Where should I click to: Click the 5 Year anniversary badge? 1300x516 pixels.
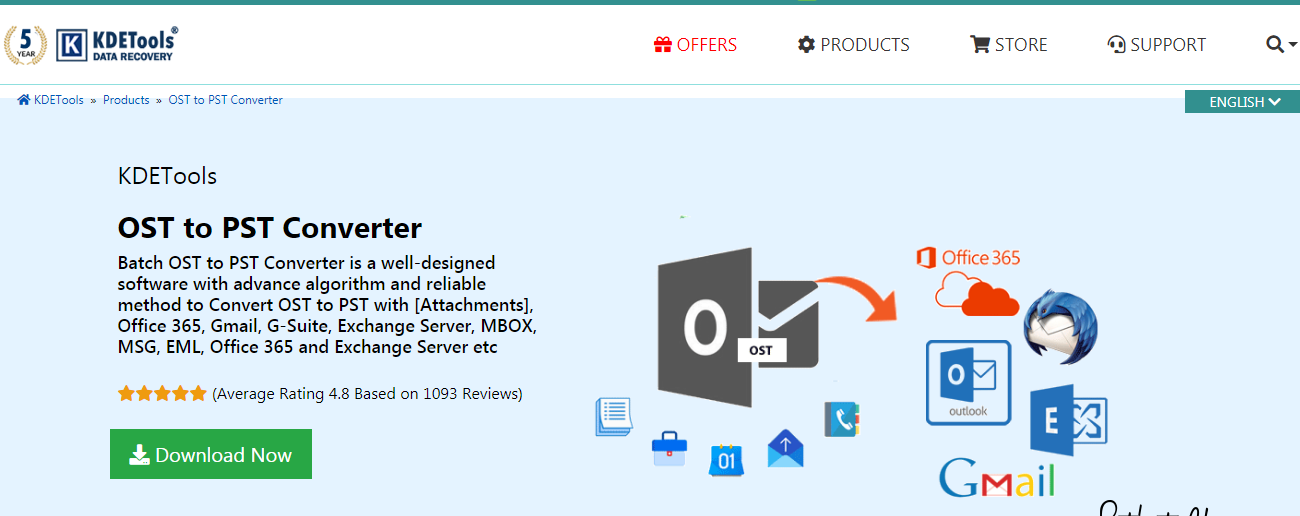click(x=25, y=45)
